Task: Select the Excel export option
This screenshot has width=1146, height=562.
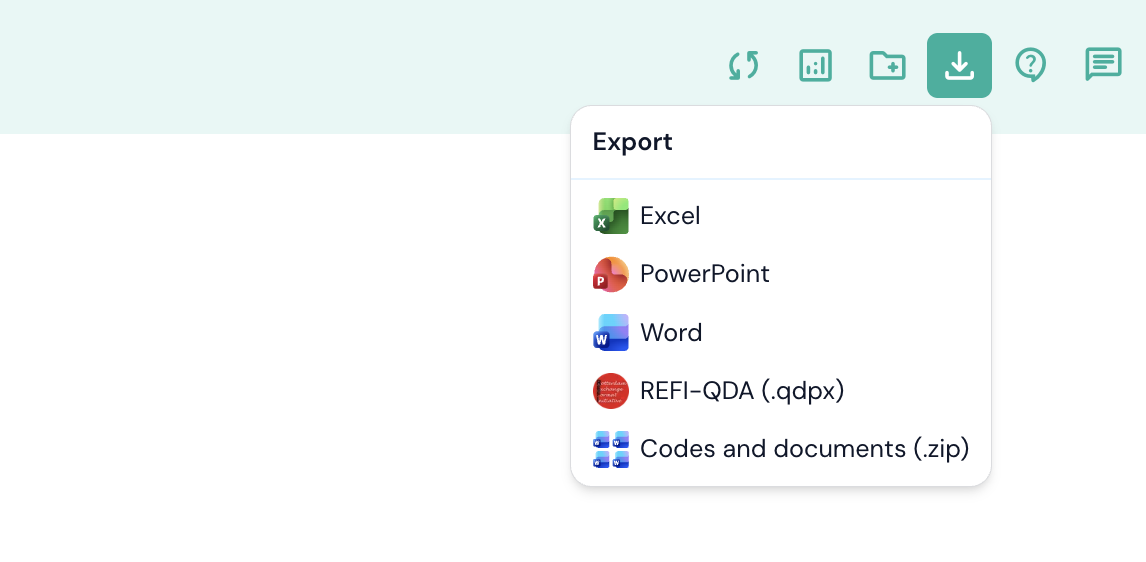Action: 670,216
